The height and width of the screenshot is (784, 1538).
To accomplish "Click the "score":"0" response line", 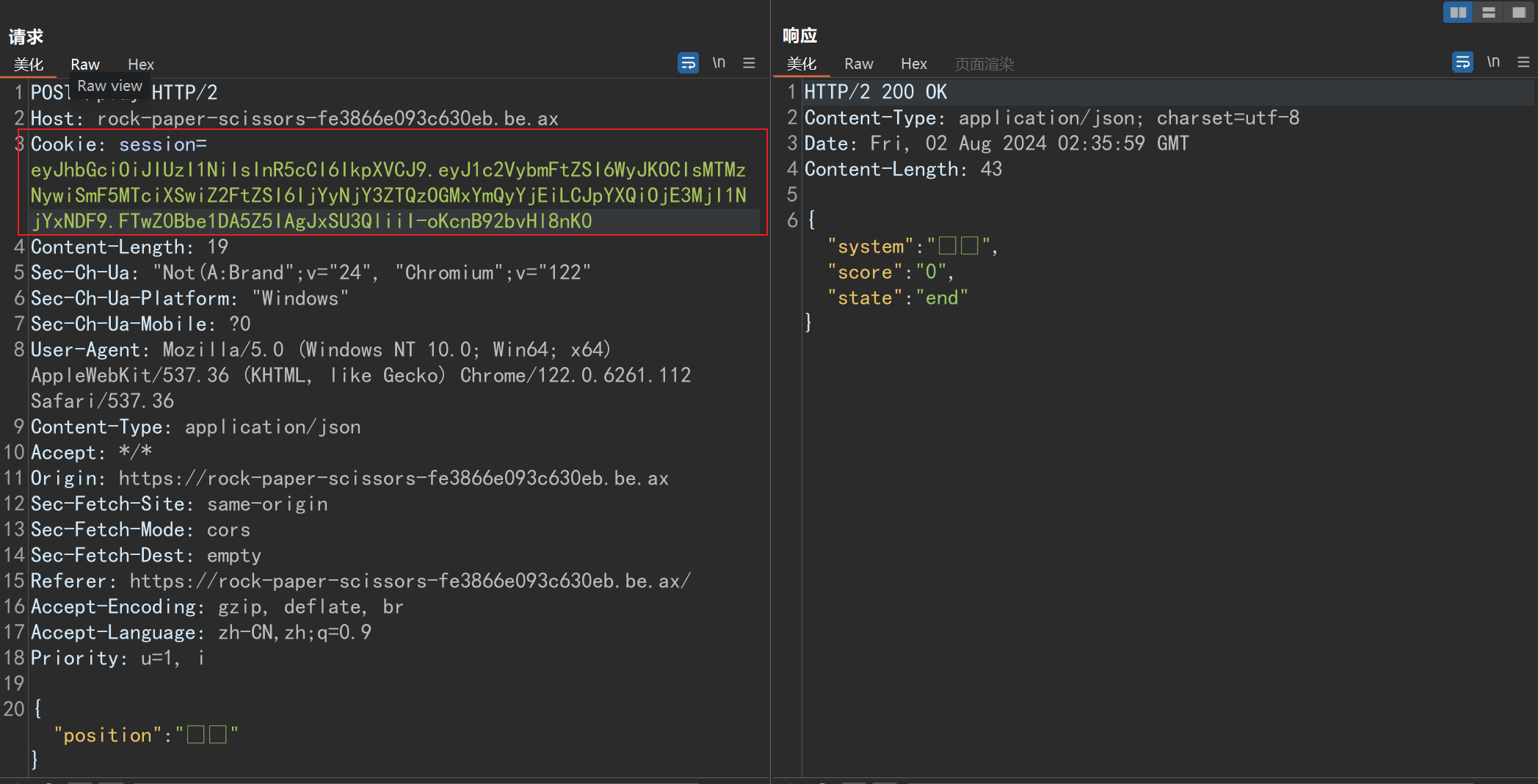I will [x=891, y=272].
